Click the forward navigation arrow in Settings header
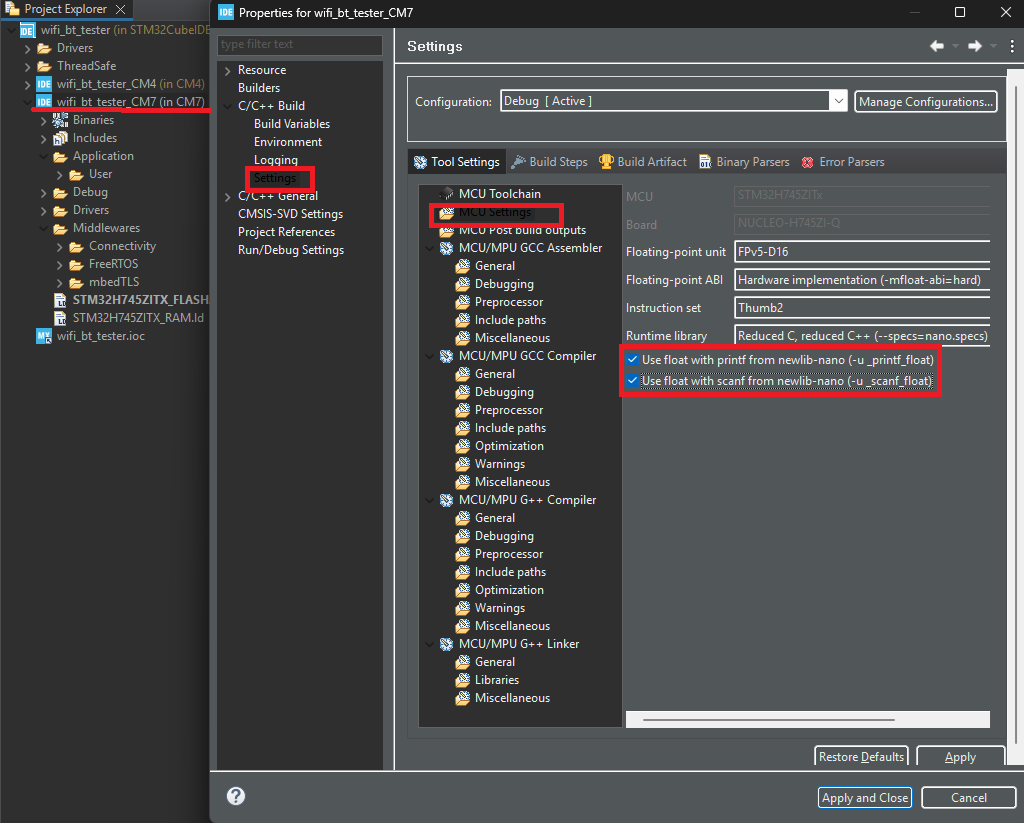 pos(975,46)
